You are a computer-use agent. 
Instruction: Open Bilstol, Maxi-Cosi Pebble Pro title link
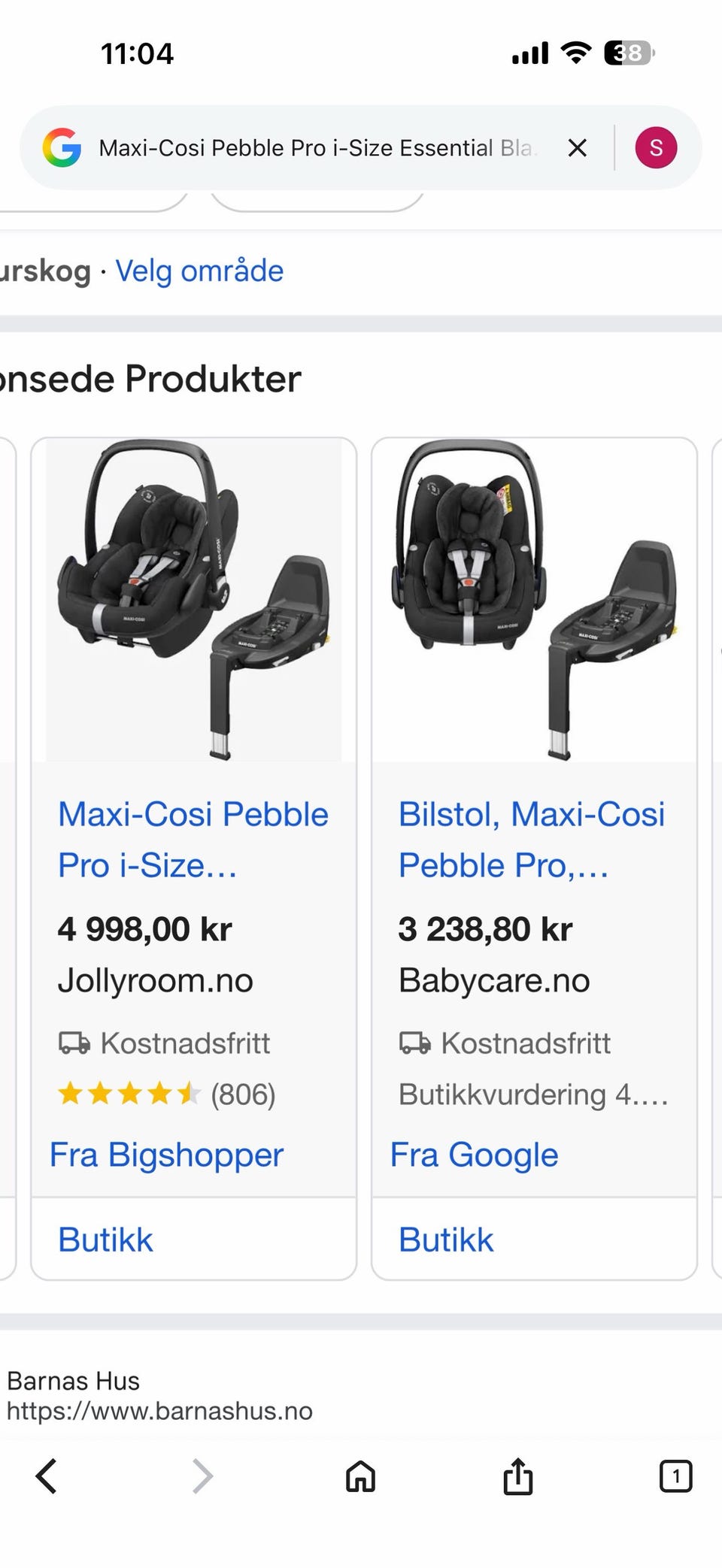point(532,840)
